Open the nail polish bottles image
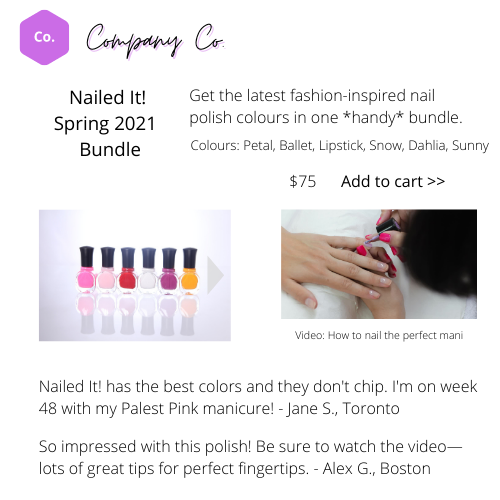 click(x=135, y=275)
